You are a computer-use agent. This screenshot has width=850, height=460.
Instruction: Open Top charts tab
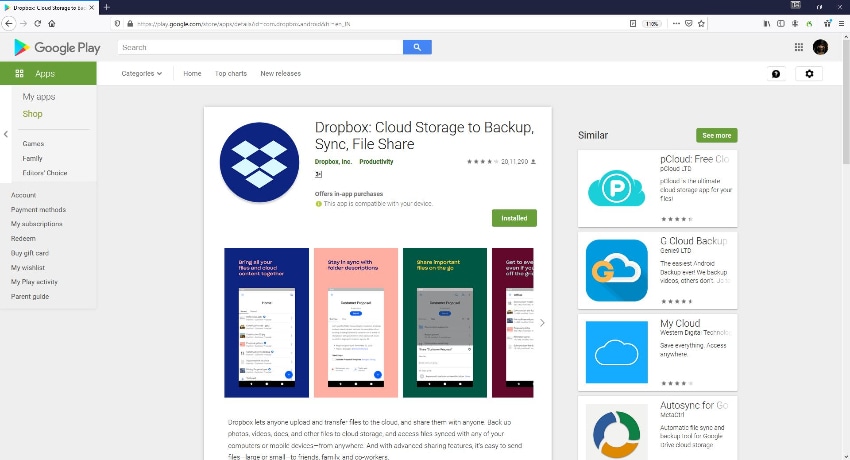tap(231, 74)
